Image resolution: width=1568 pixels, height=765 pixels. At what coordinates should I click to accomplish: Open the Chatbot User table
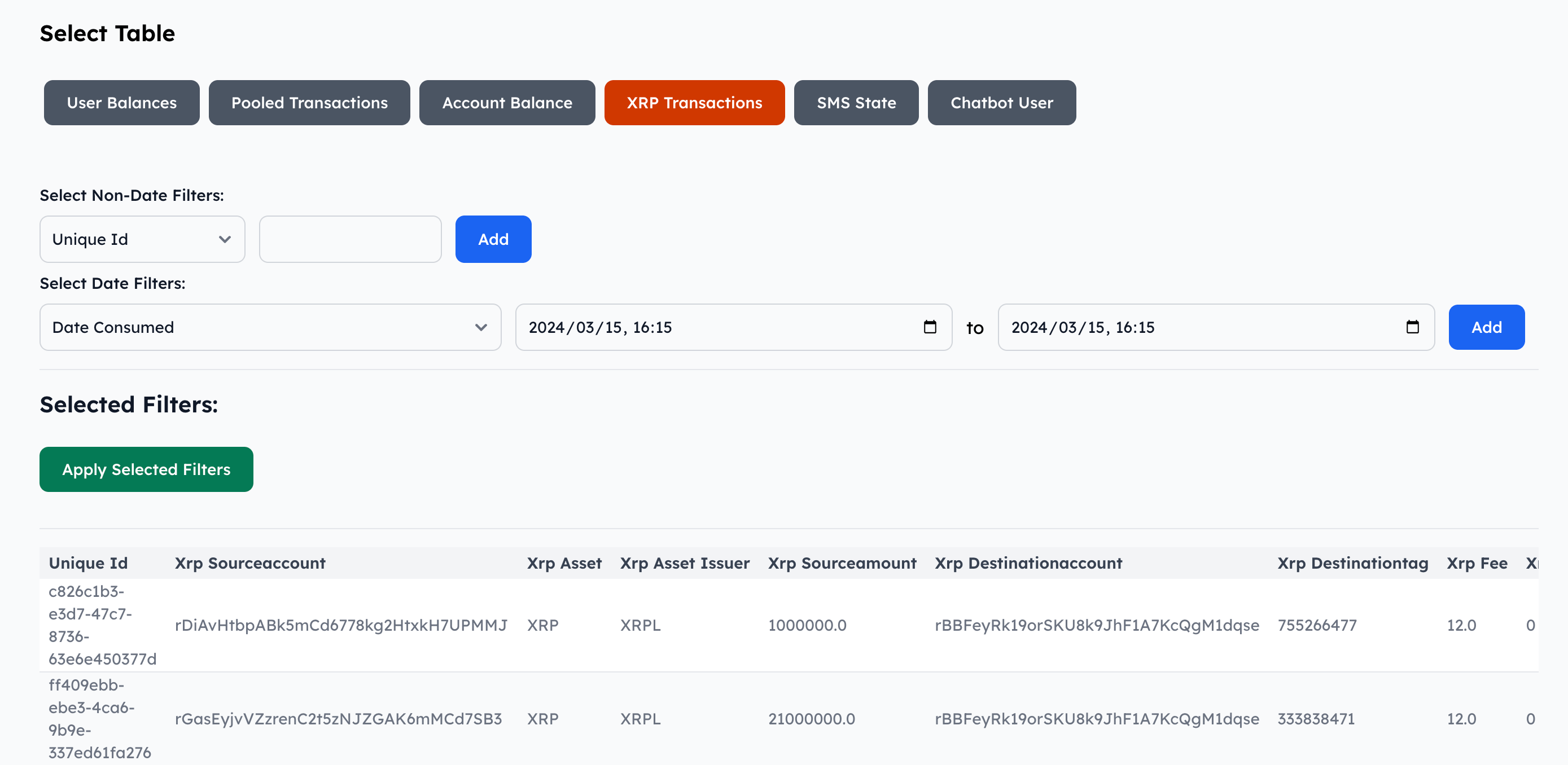tap(1001, 102)
